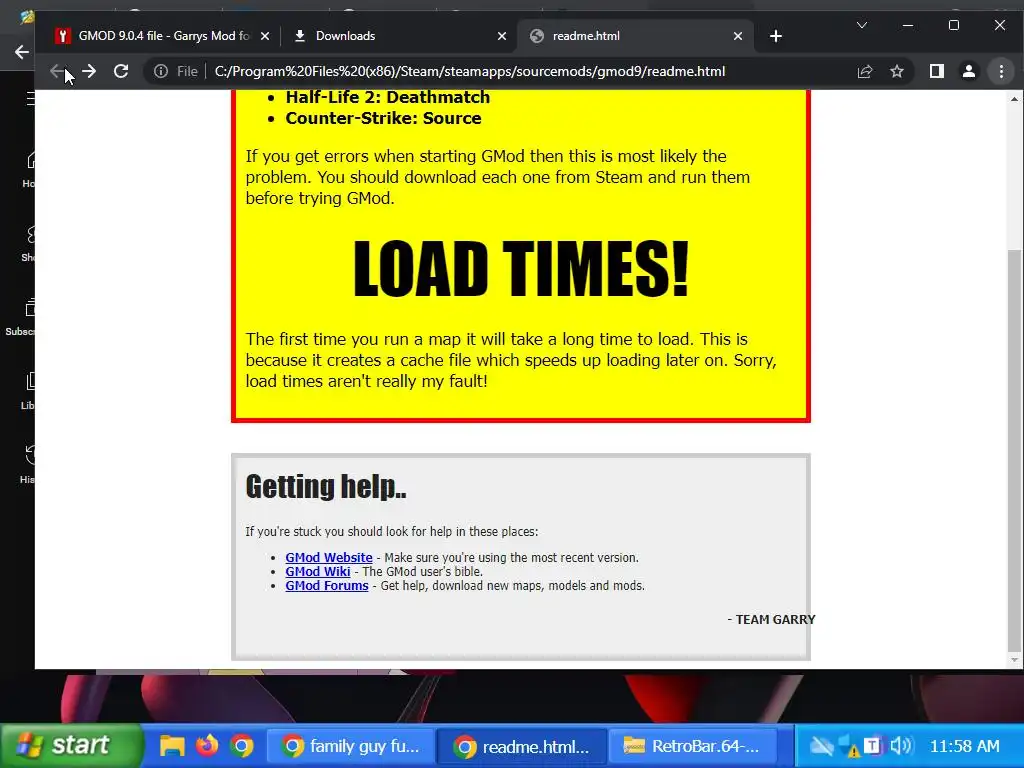Open the Chrome three-dot menu
1024x768 pixels.
(1001, 71)
